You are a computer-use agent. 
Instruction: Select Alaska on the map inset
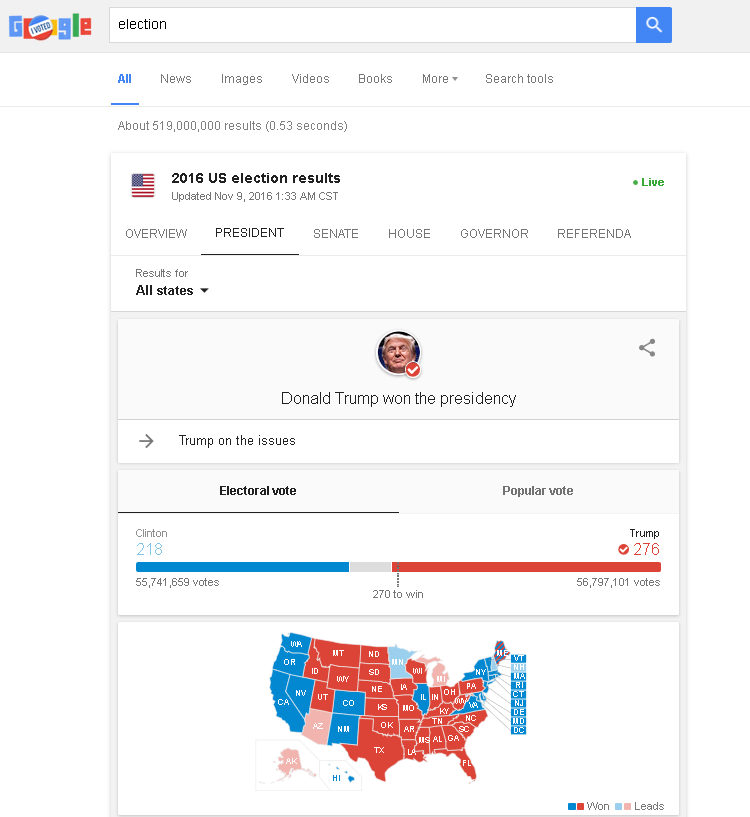(291, 761)
